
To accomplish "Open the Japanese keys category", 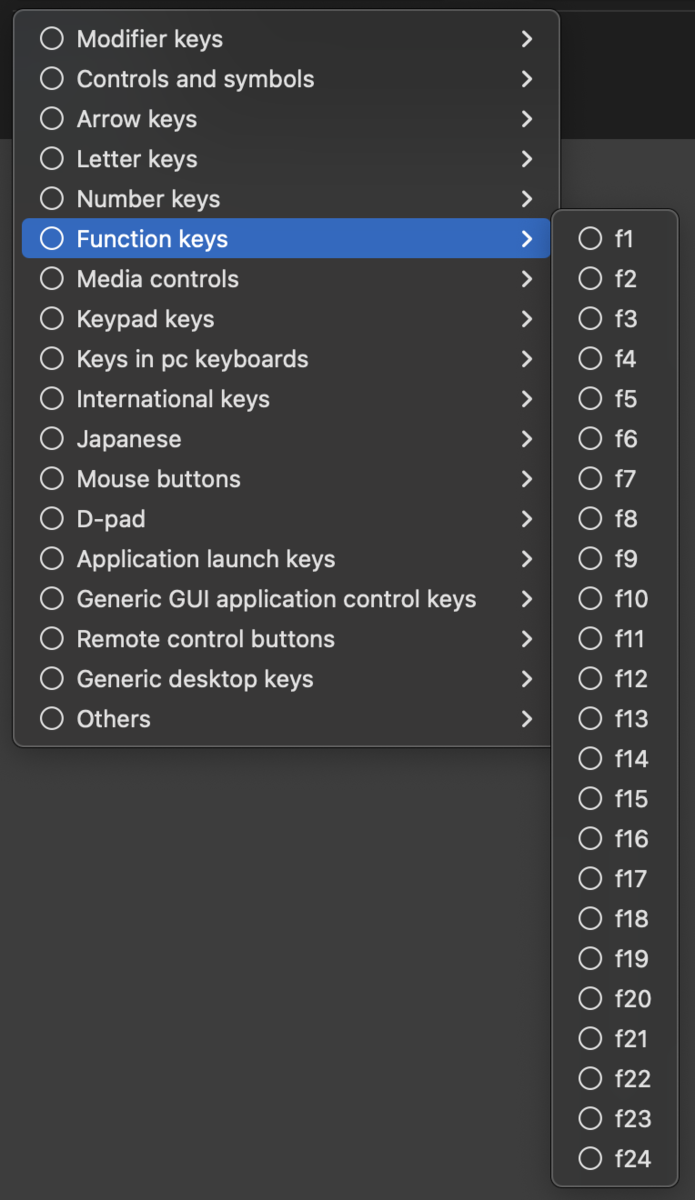I will point(286,439).
